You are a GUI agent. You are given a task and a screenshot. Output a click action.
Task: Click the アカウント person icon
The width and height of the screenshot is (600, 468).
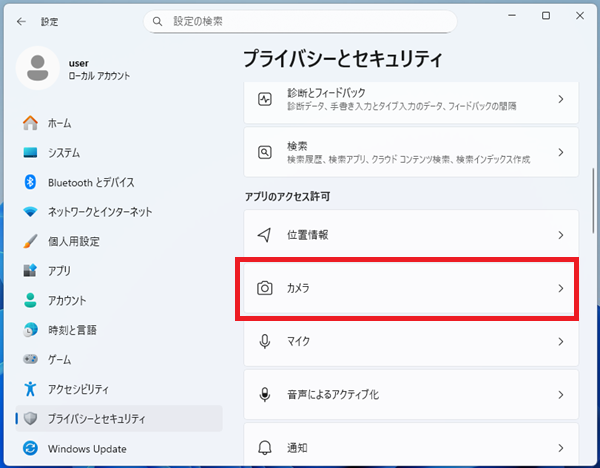click(30, 300)
